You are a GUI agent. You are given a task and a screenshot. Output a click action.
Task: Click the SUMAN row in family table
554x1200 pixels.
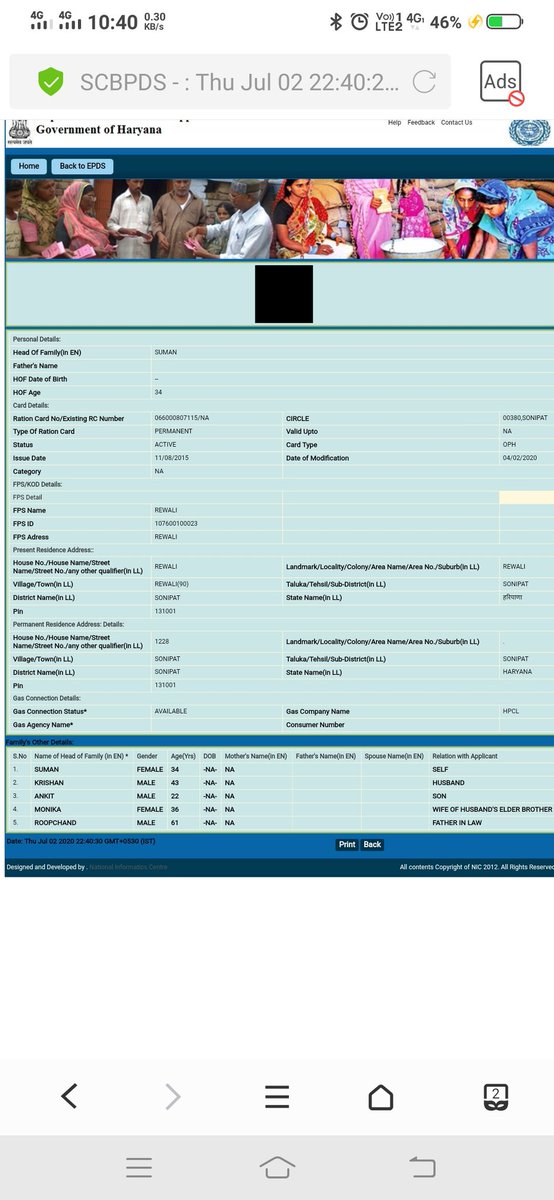(279, 769)
